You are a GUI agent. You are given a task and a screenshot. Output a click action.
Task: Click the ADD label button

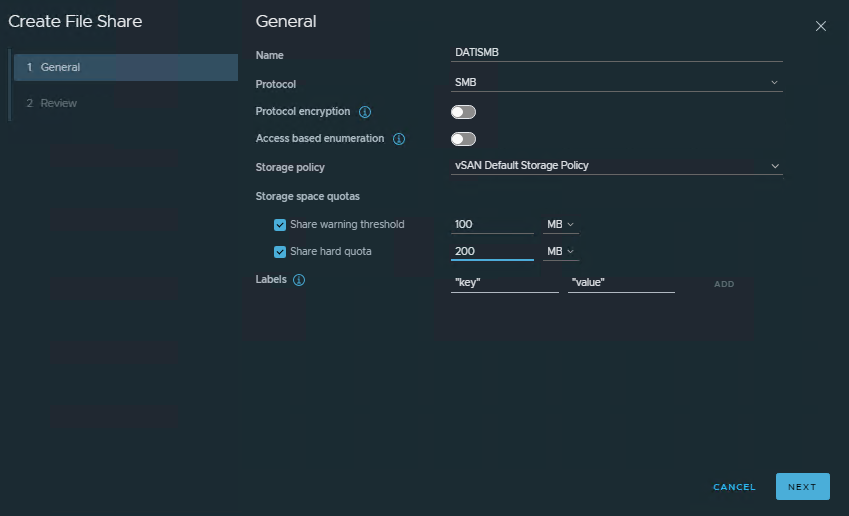(724, 284)
